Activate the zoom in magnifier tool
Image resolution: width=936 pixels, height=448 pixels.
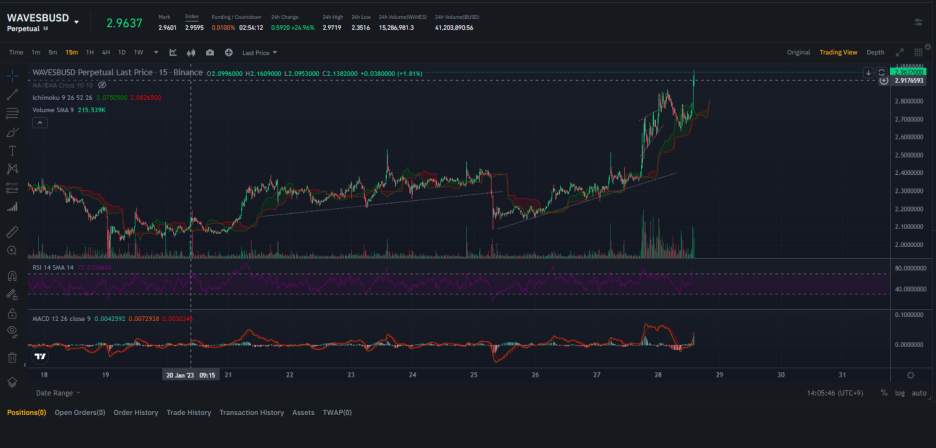tap(13, 250)
